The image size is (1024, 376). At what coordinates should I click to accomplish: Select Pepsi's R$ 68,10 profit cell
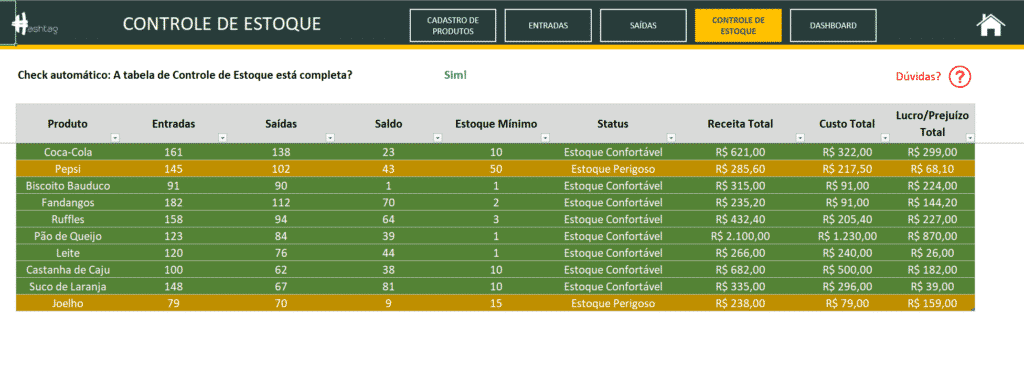(933, 168)
